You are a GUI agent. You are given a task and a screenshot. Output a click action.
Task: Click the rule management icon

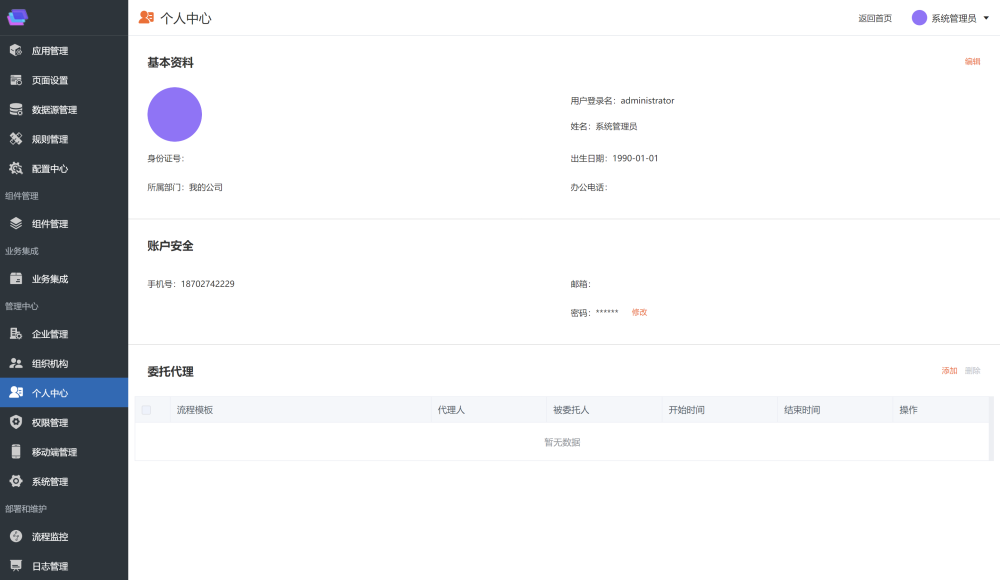tap(16, 139)
